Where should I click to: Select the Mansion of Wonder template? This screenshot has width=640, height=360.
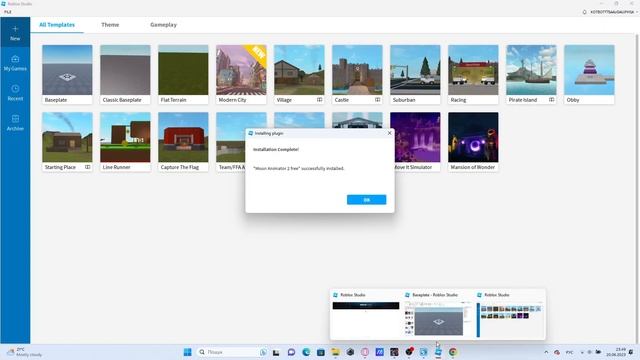[473, 142]
